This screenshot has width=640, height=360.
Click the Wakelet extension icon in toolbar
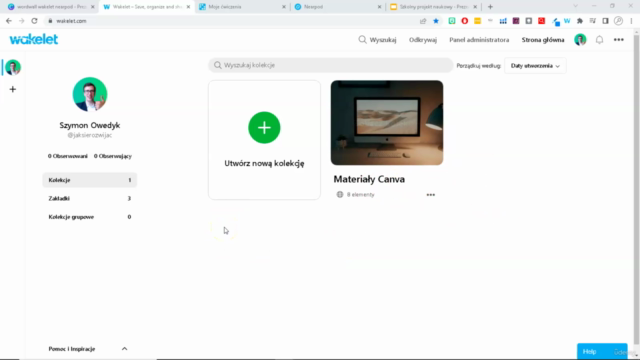pos(567,21)
